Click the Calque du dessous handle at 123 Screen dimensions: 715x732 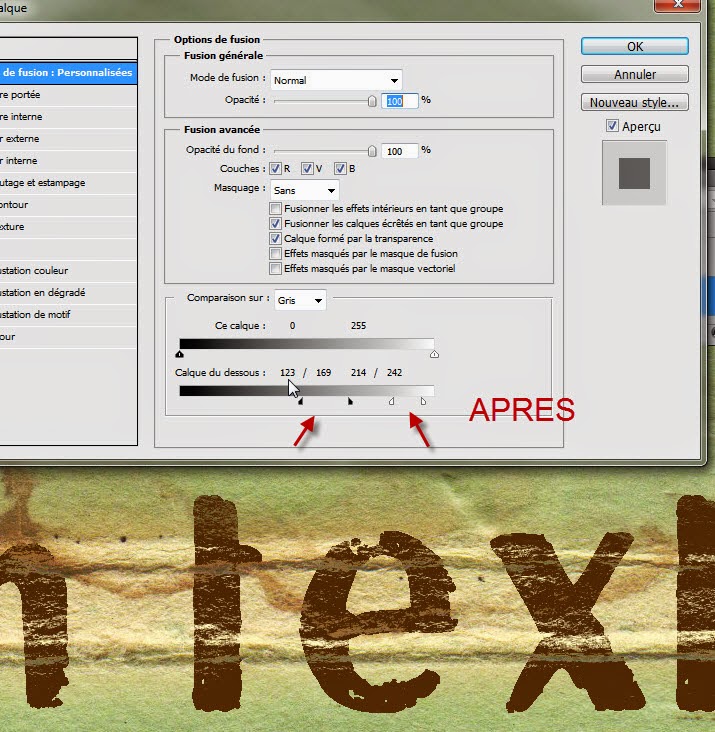tap(300, 402)
